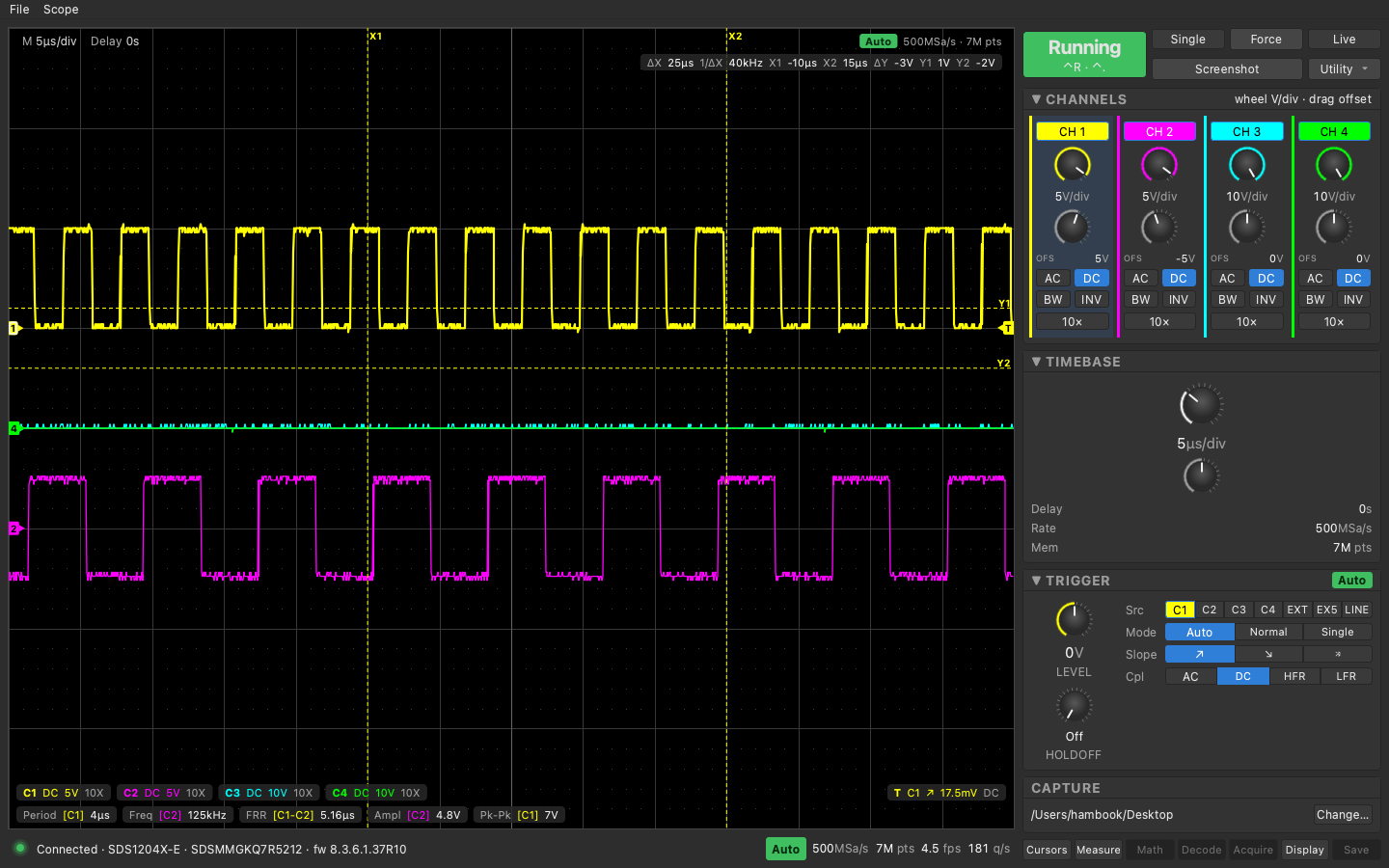Set CH 1 coupling to AC
This screenshot has width=1389, height=868.
point(1052,278)
